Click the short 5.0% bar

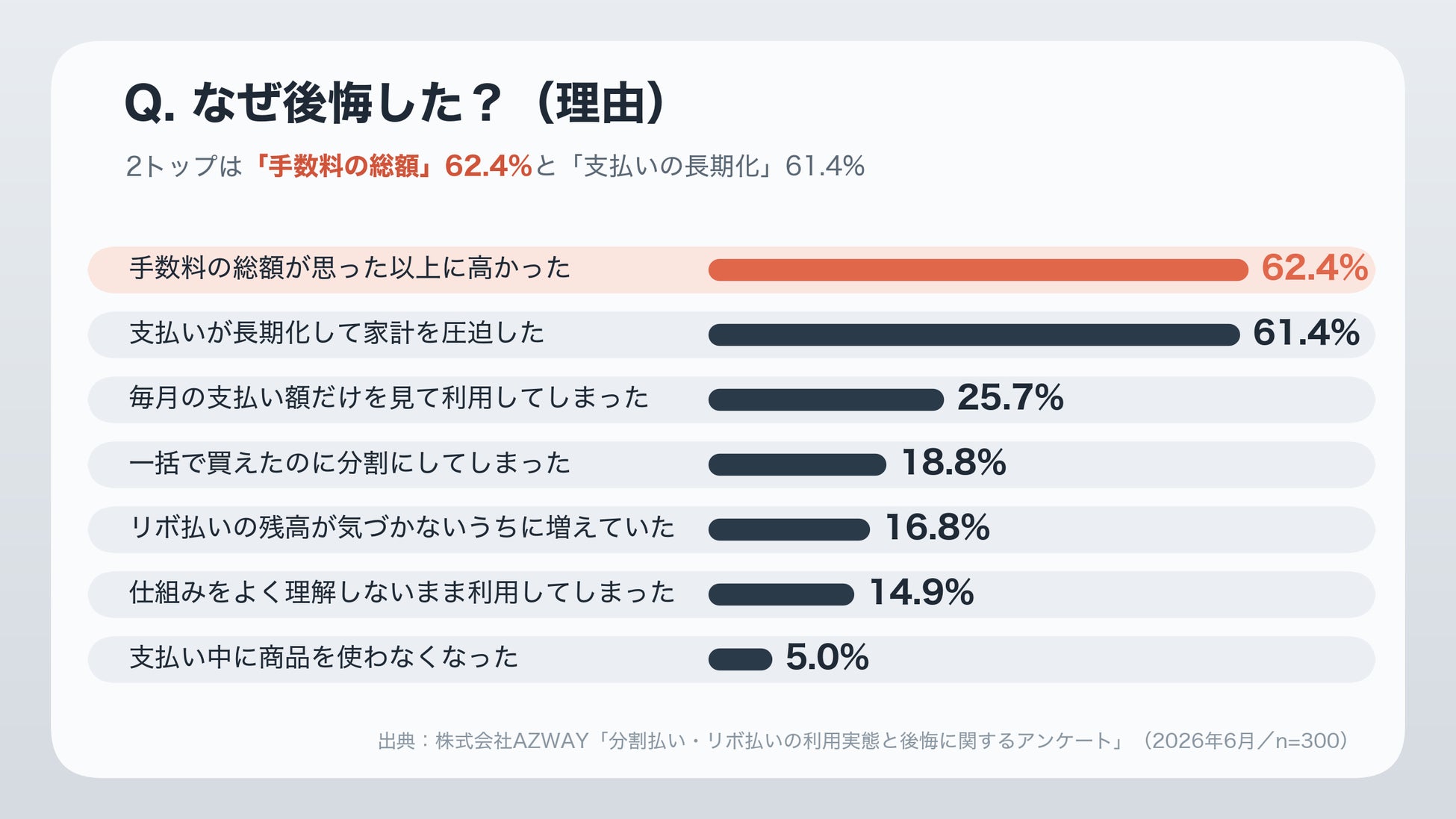pos(740,660)
